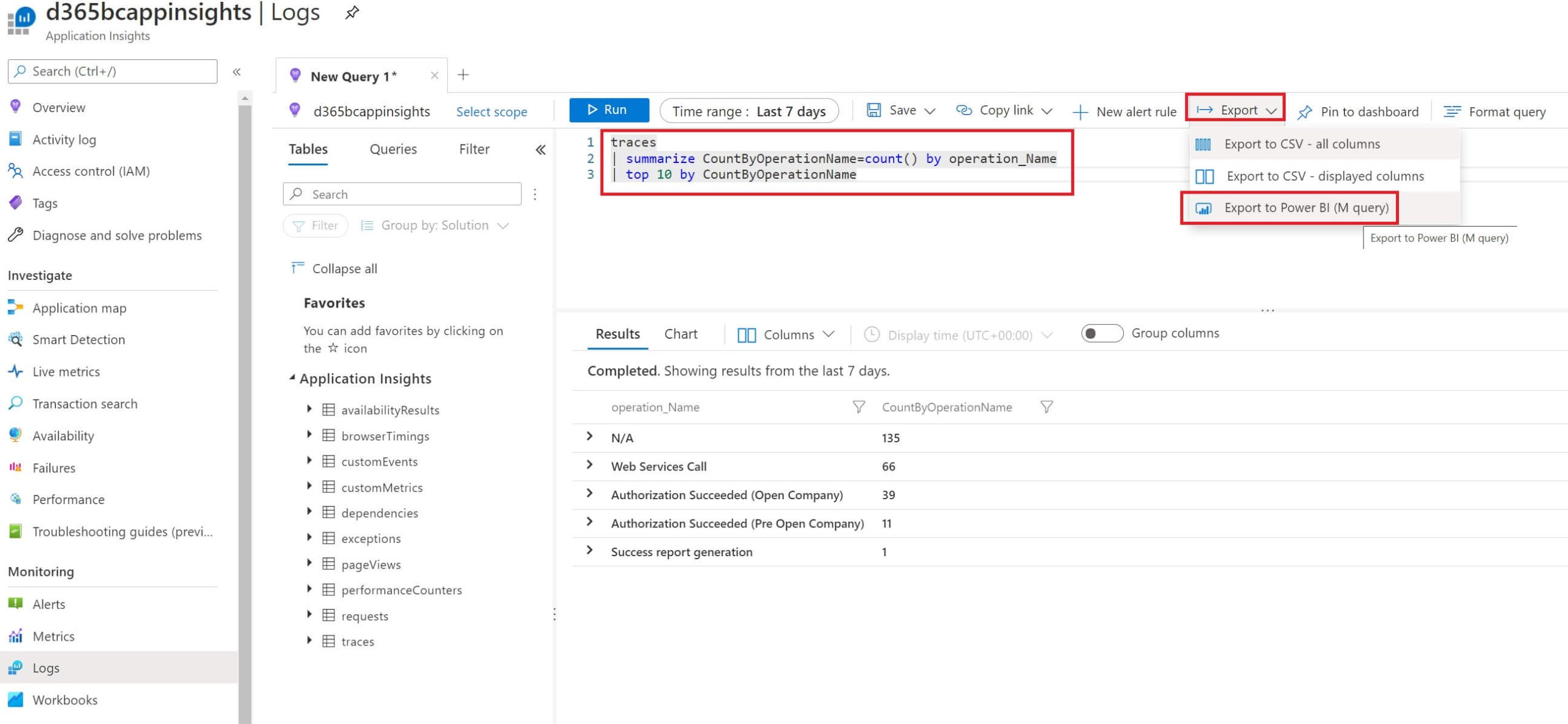Open the Tags page
This screenshot has width=1568, height=724.
point(45,203)
